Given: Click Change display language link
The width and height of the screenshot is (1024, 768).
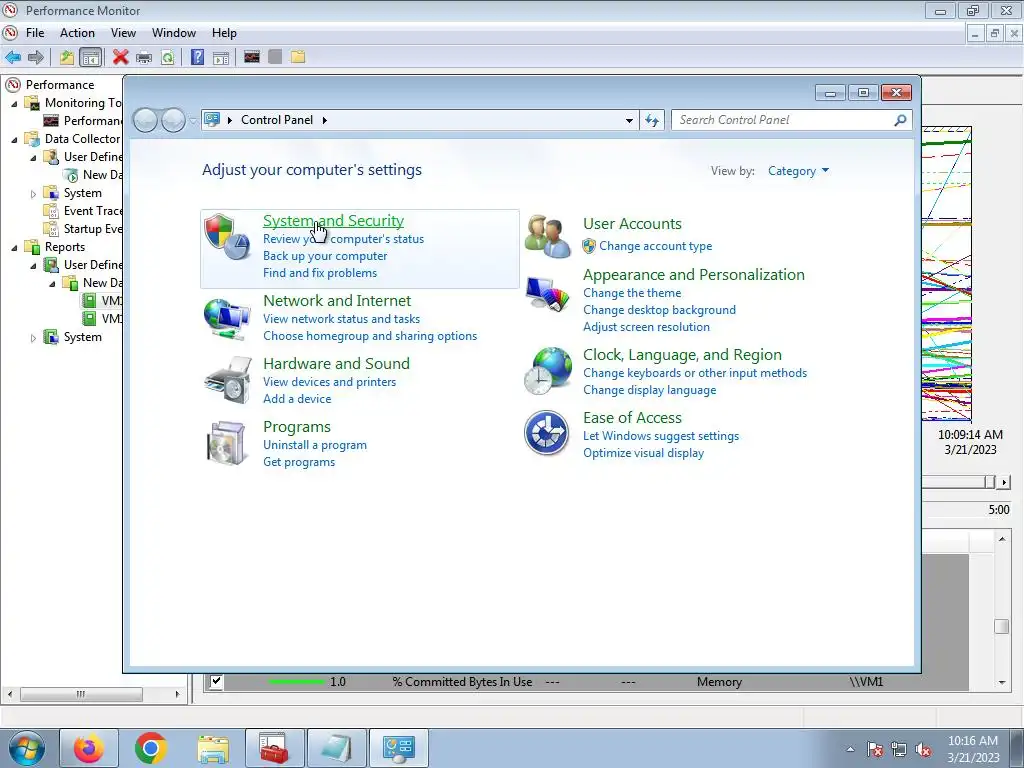Looking at the screenshot, I should (x=649, y=390).
